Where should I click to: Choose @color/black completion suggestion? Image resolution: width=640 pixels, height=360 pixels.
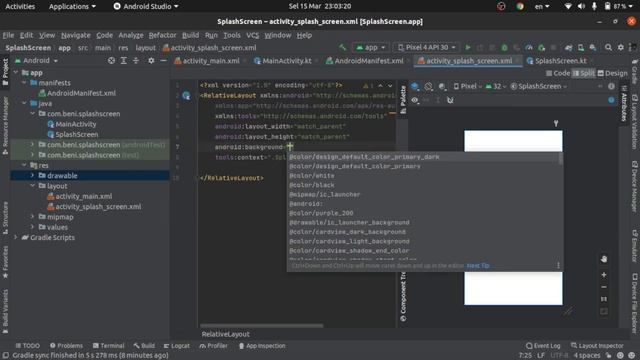423,185
